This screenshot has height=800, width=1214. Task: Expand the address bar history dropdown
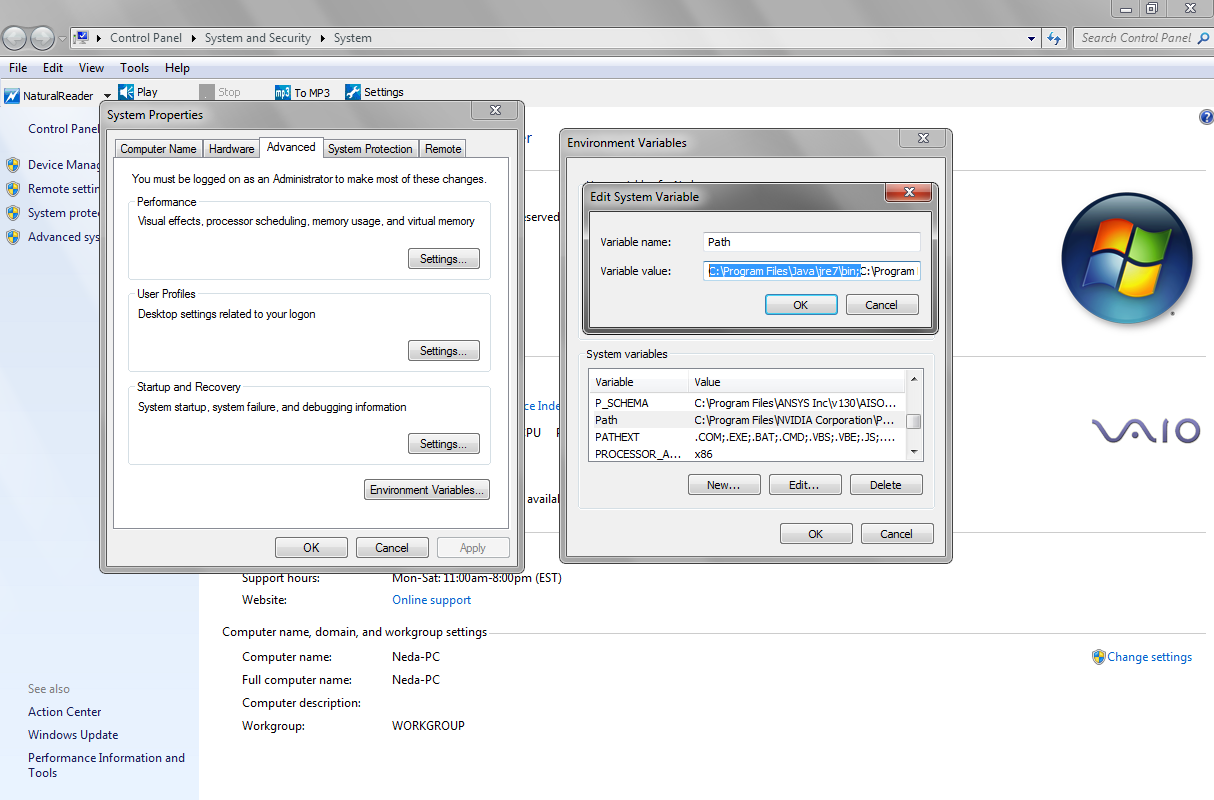point(1032,38)
